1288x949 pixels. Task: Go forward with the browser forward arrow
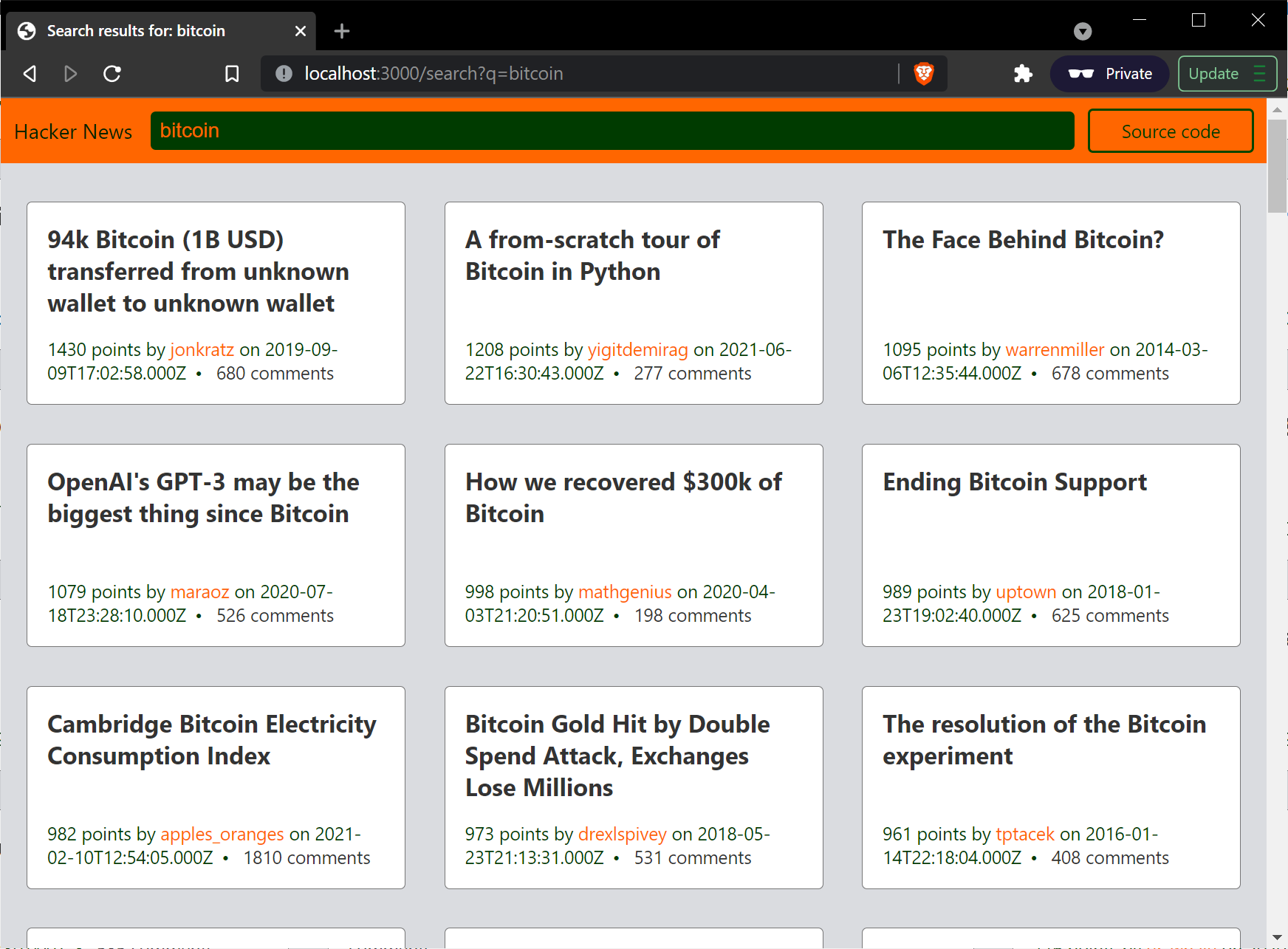[71, 74]
